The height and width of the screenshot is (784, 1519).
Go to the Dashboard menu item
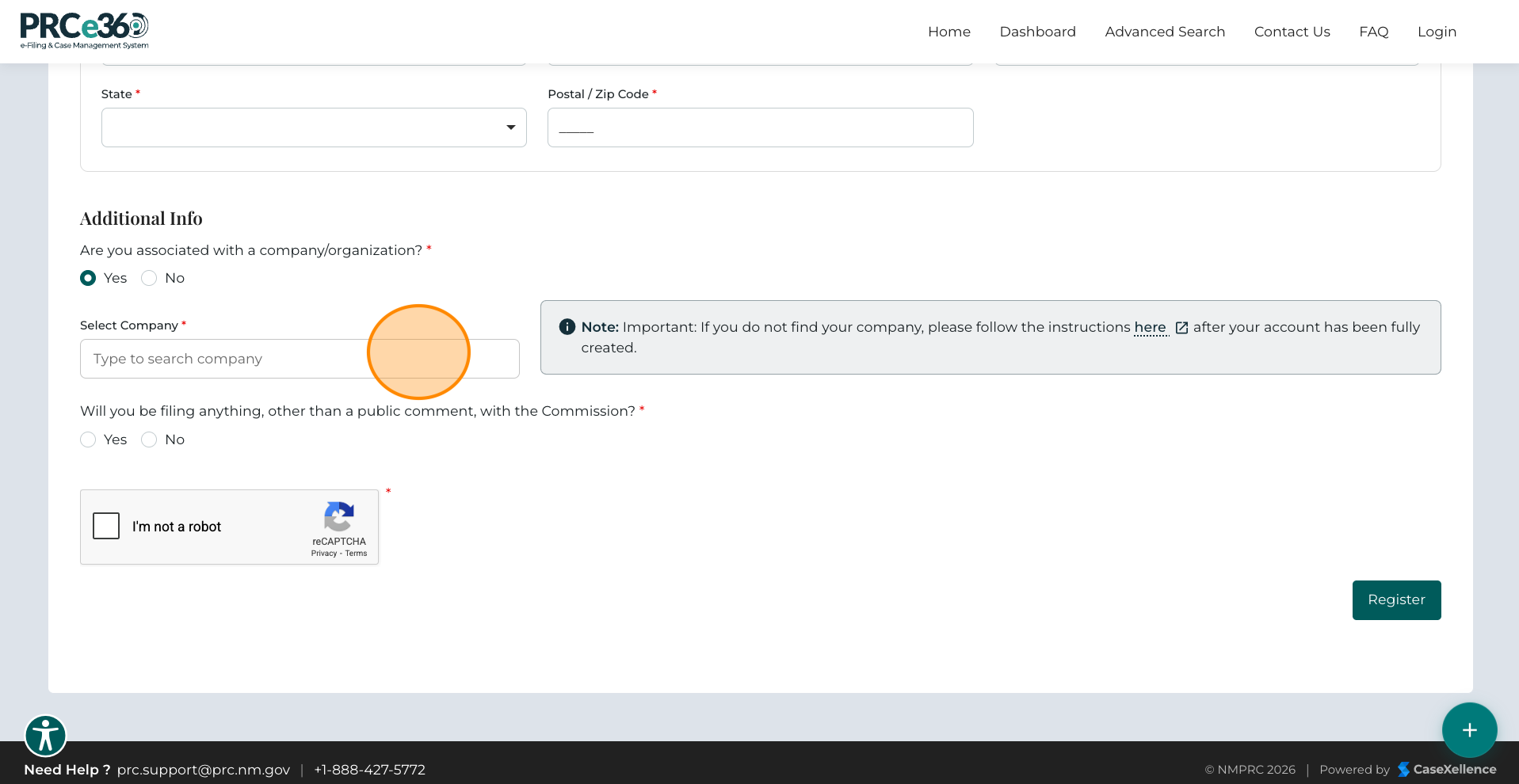click(1037, 32)
